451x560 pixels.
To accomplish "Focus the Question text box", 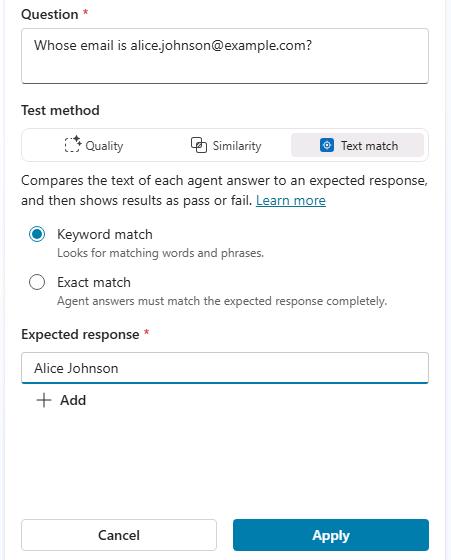I will pyautogui.click(x=225, y=56).
